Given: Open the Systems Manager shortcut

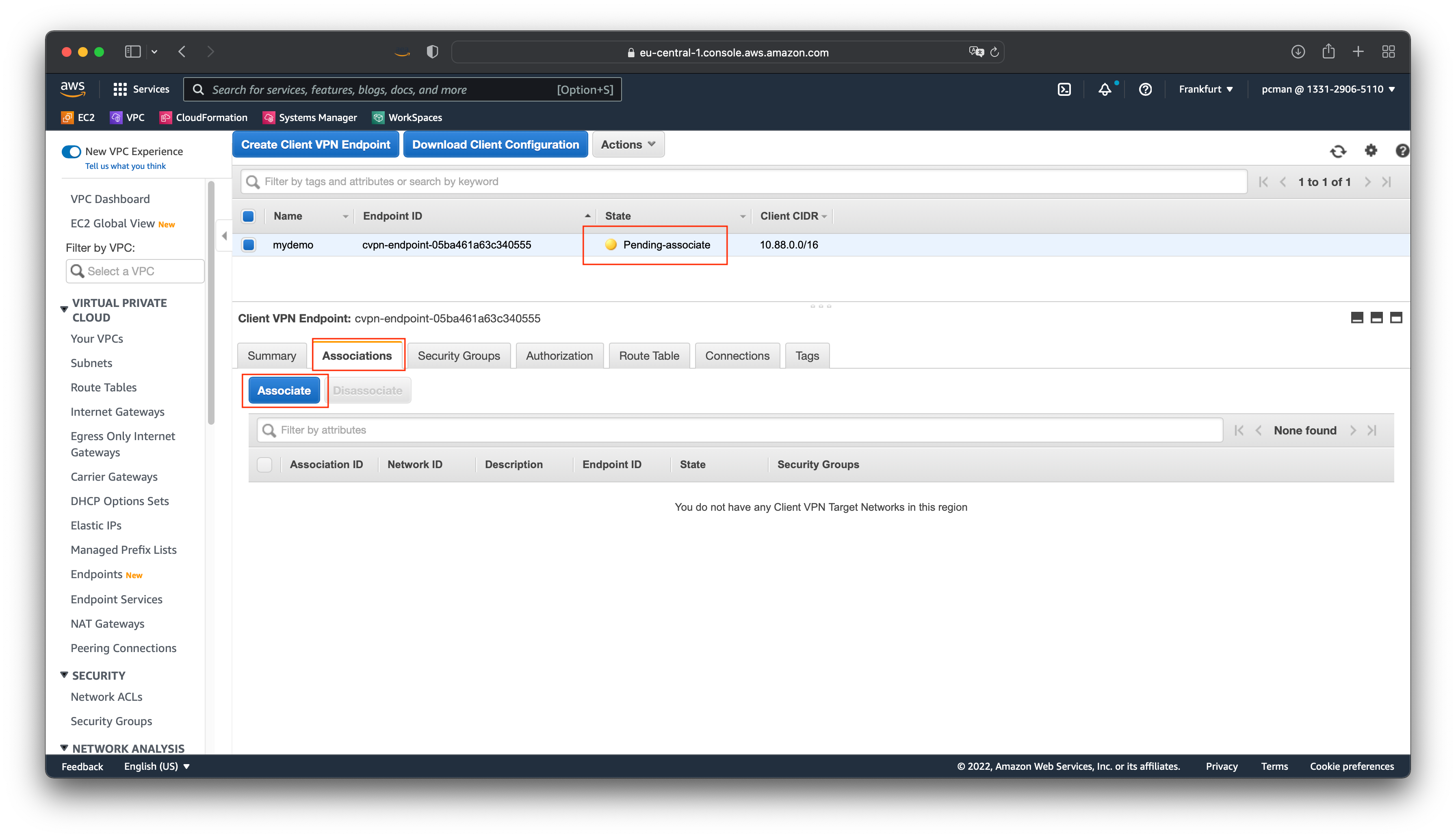Looking at the screenshot, I should click(309, 117).
